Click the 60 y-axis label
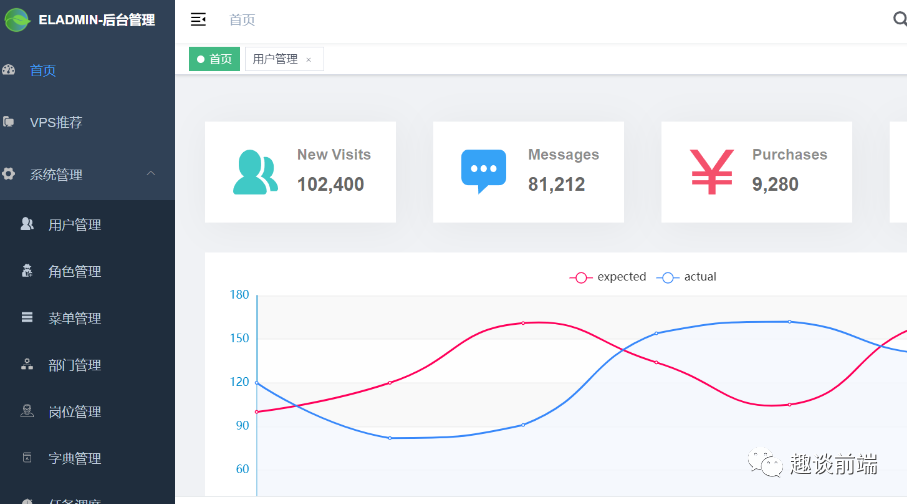 coord(242,469)
